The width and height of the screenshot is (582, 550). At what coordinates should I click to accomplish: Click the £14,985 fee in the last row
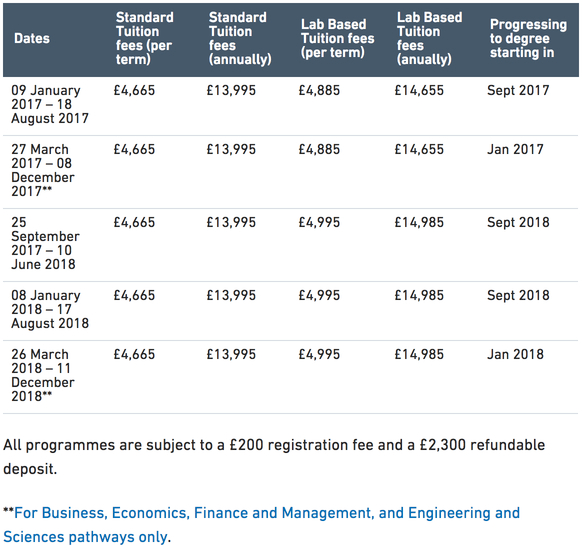[419, 354]
